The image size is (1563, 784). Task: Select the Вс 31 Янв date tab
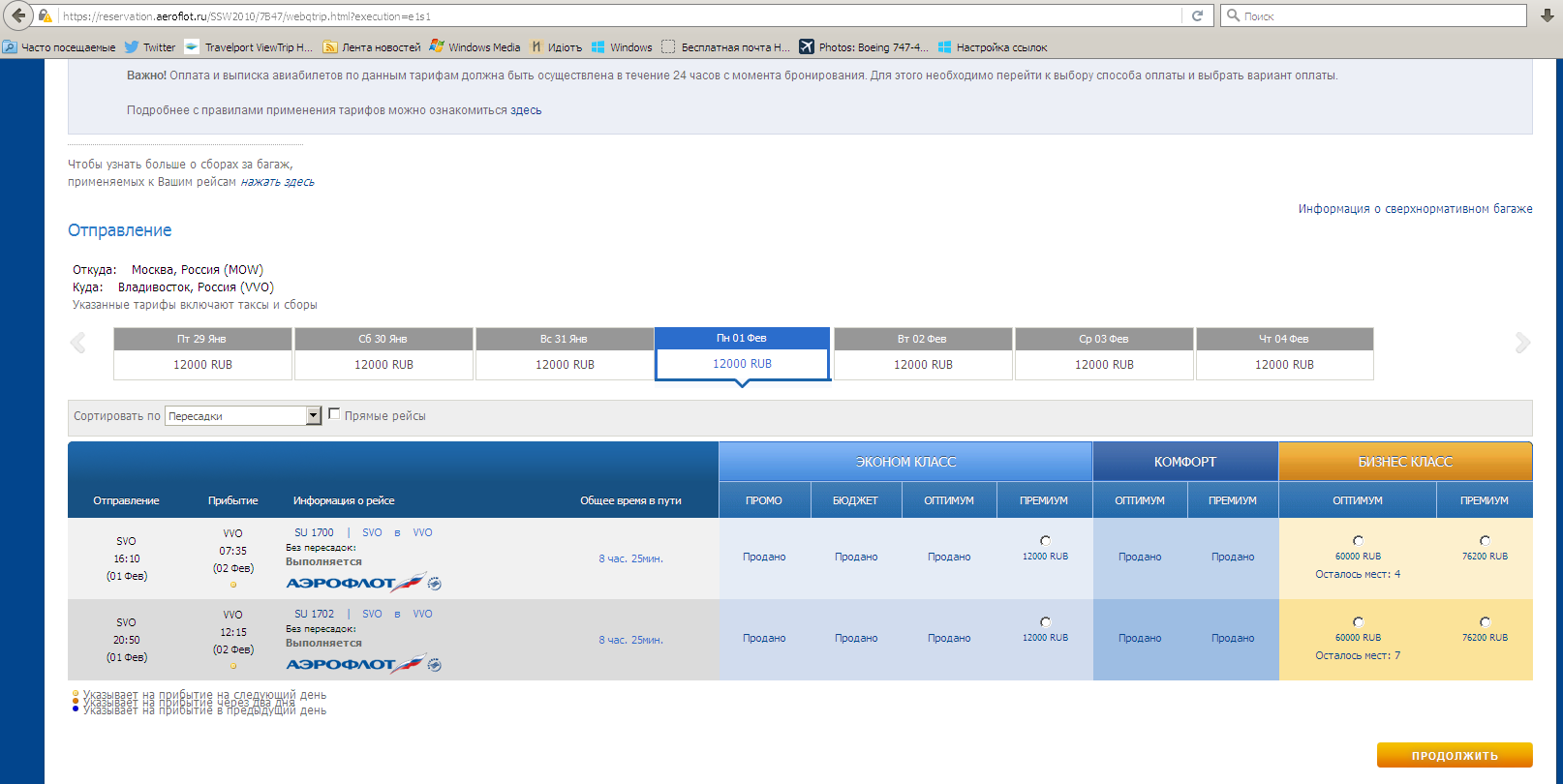click(565, 353)
